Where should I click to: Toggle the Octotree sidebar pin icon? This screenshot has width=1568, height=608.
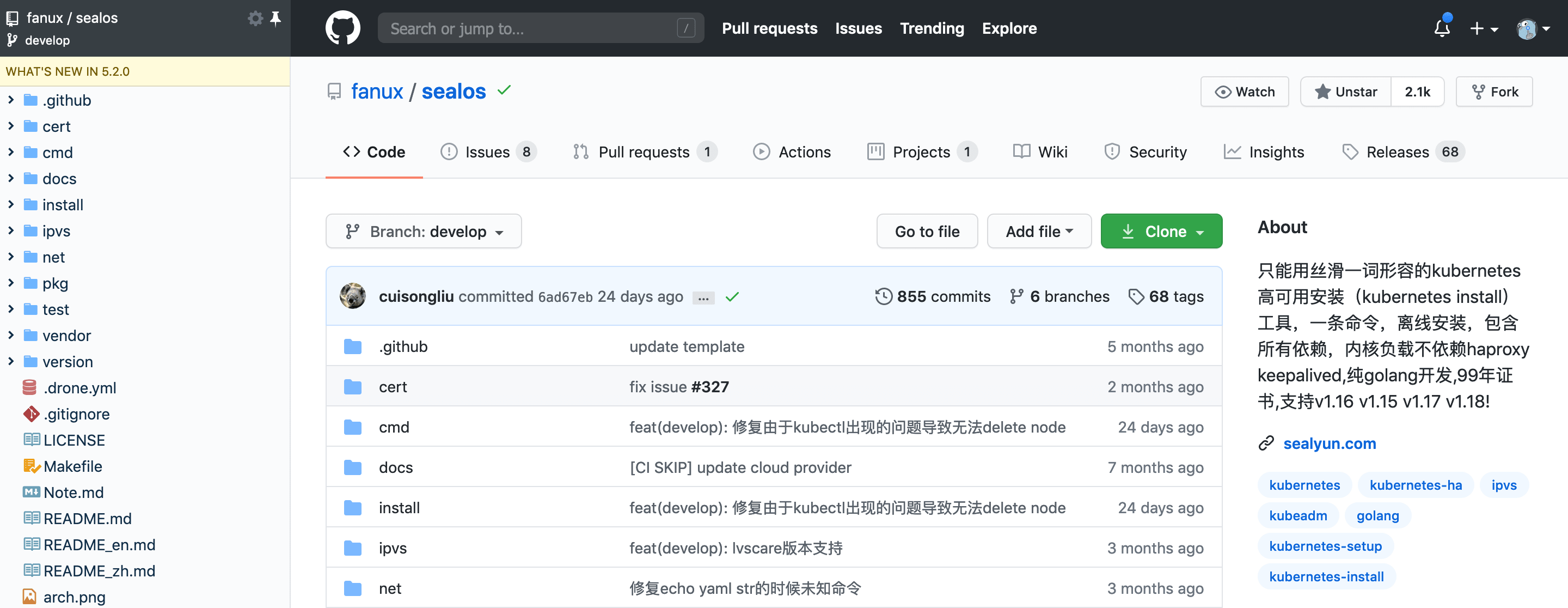pyautogui.click(x=275, y=19)
